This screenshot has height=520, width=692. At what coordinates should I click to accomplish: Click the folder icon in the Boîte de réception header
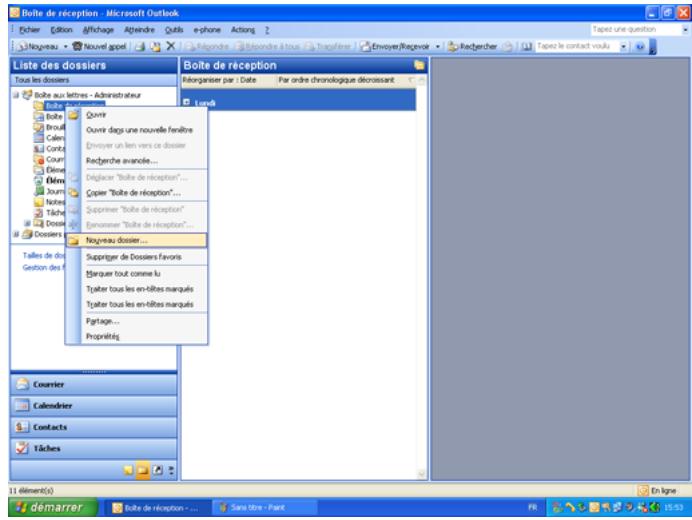[x=419, y=65]
